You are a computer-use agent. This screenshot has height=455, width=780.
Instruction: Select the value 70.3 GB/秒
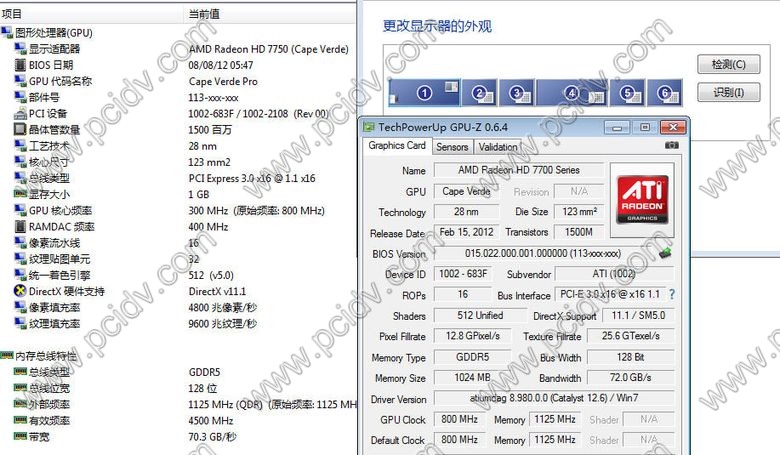(212, 437)
